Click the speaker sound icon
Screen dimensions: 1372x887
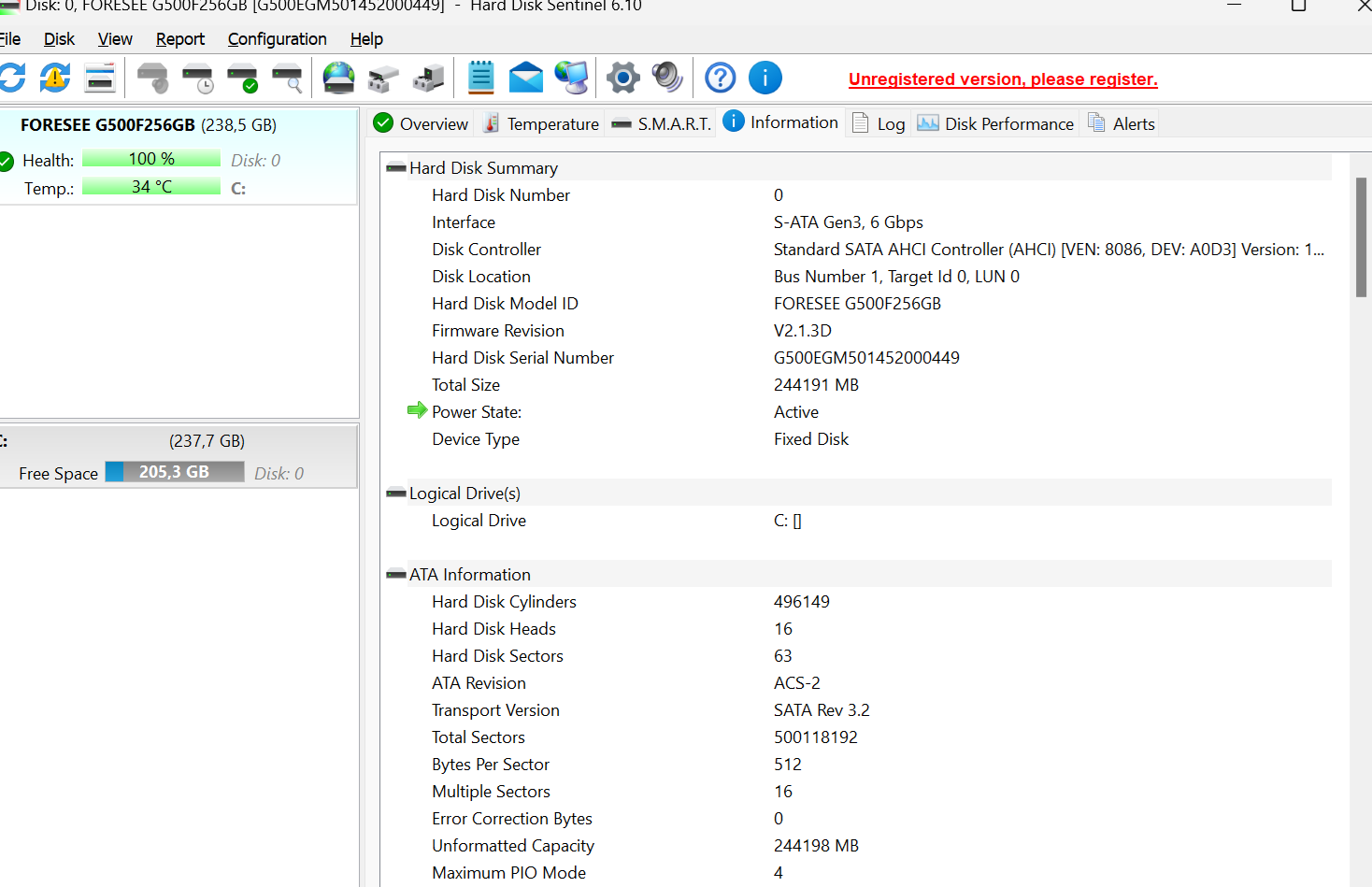pos(667,78)
